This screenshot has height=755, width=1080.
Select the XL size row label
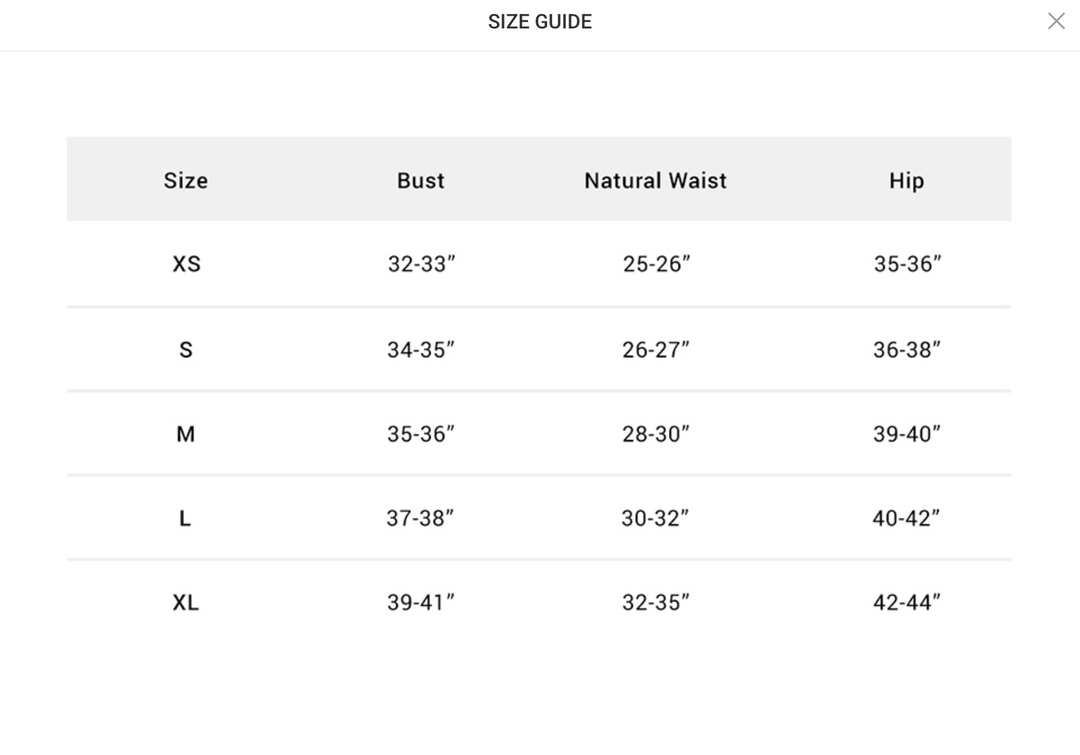185,603
